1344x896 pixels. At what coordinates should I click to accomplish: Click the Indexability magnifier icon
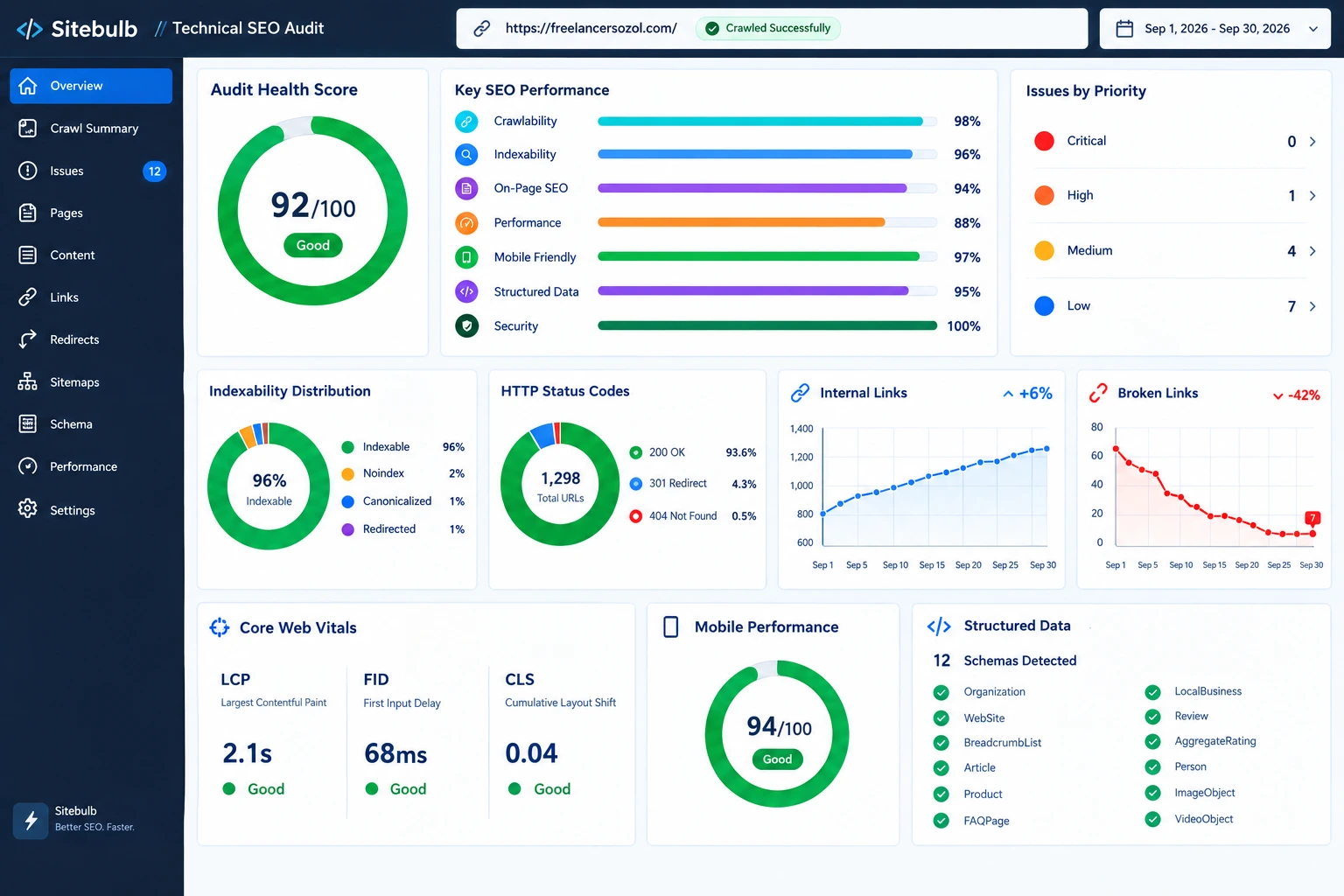pyautogui.click(x=466, y=155)
